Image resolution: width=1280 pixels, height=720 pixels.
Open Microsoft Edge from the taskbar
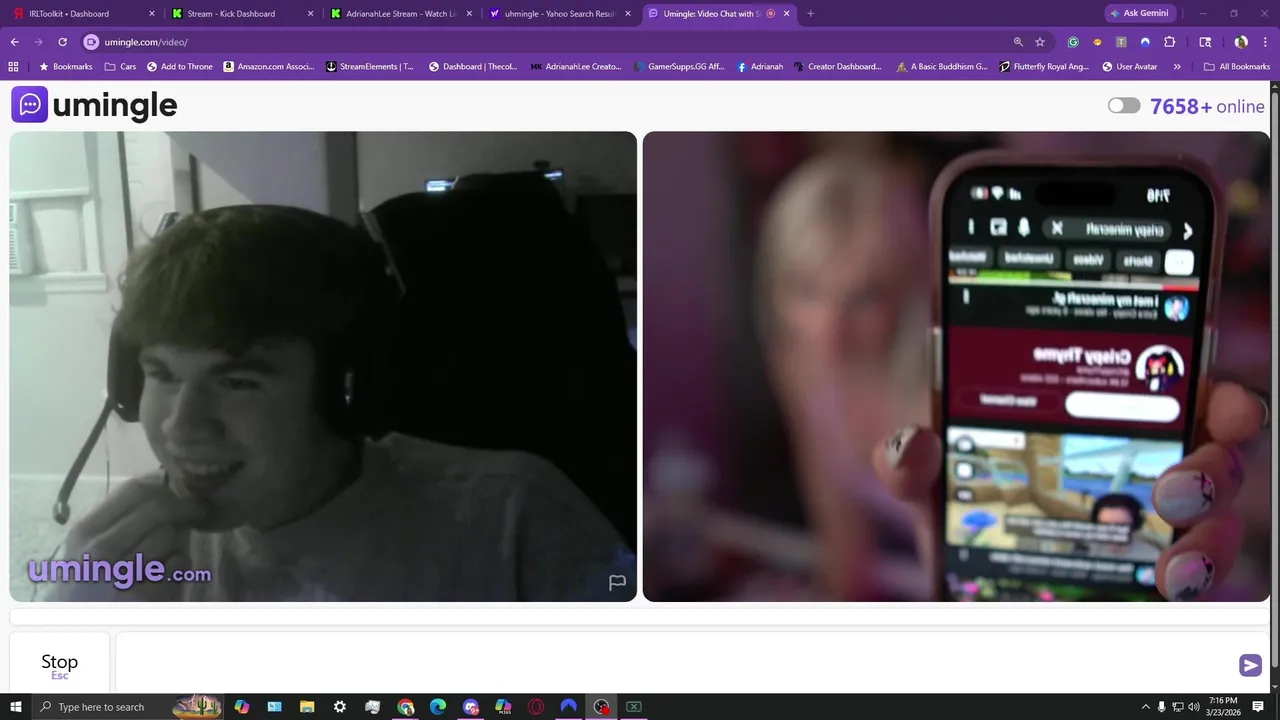click(x=438, y=707)
